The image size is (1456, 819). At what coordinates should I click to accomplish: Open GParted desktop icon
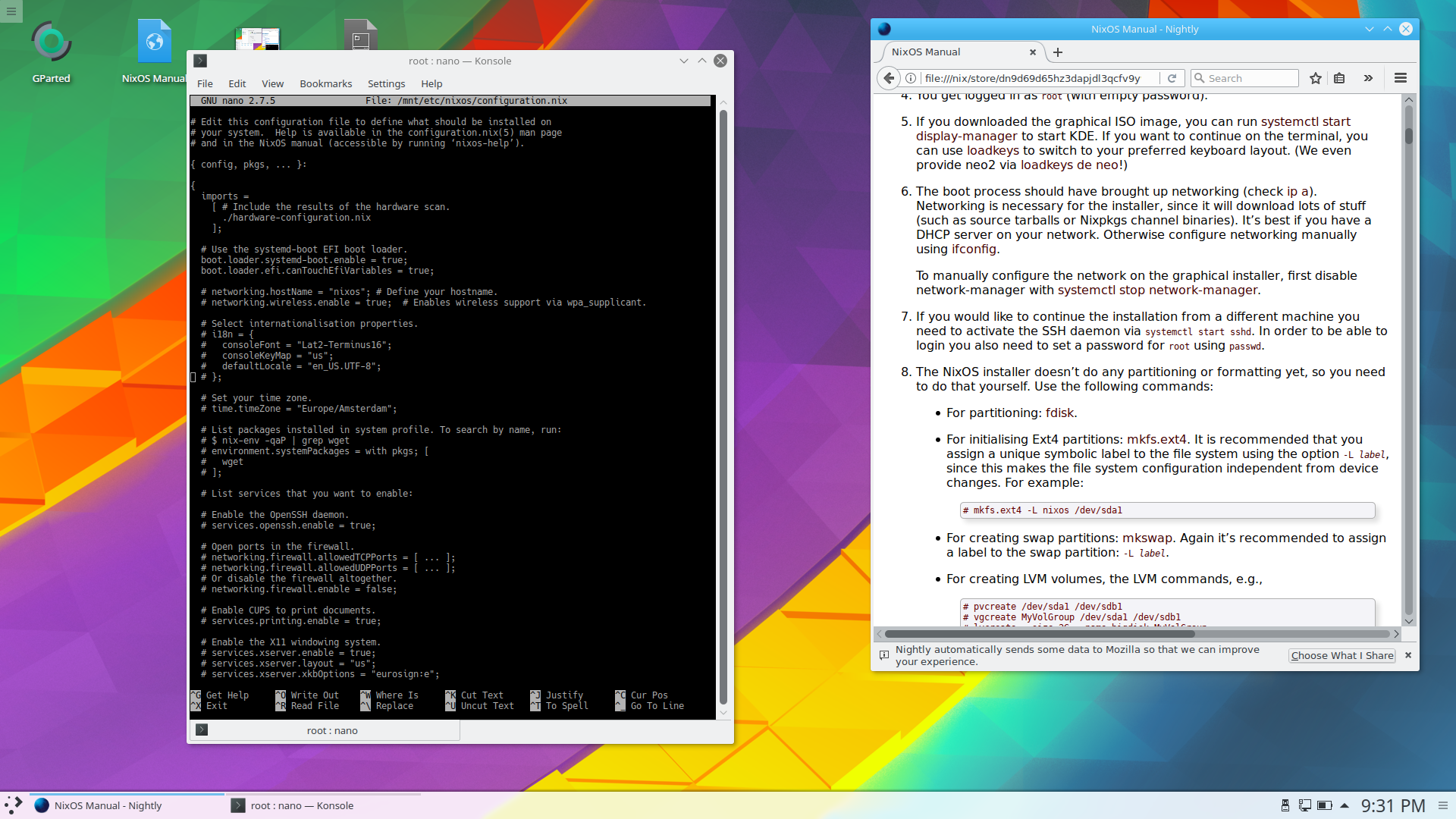click(51, 52)
